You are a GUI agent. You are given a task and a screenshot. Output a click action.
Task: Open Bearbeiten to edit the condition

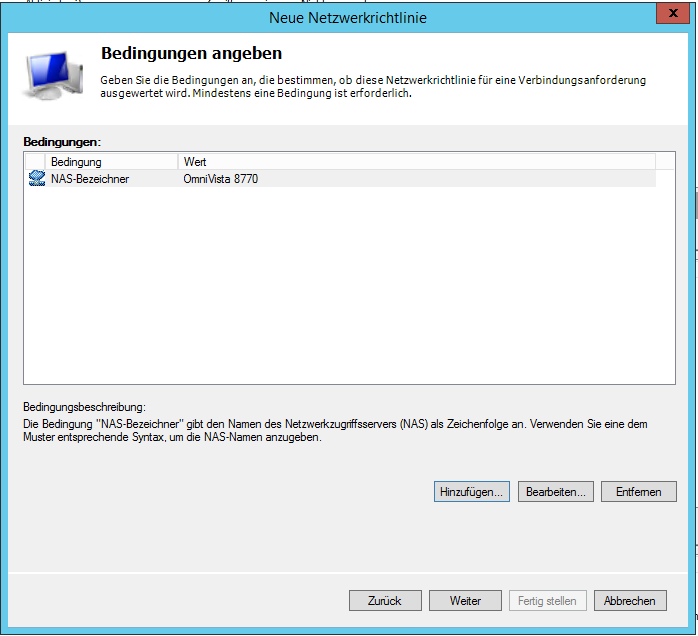coord(556,492)
